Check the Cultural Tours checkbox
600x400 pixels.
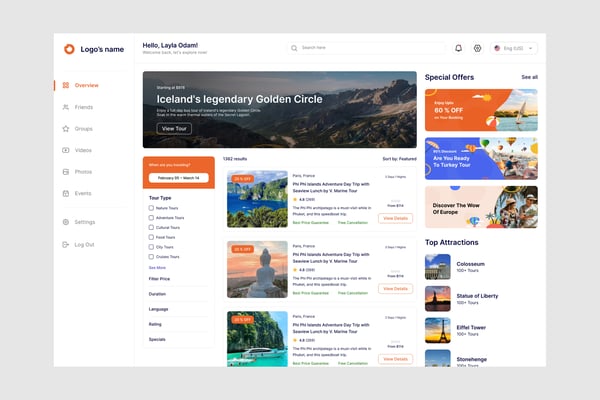click(151, 227)
